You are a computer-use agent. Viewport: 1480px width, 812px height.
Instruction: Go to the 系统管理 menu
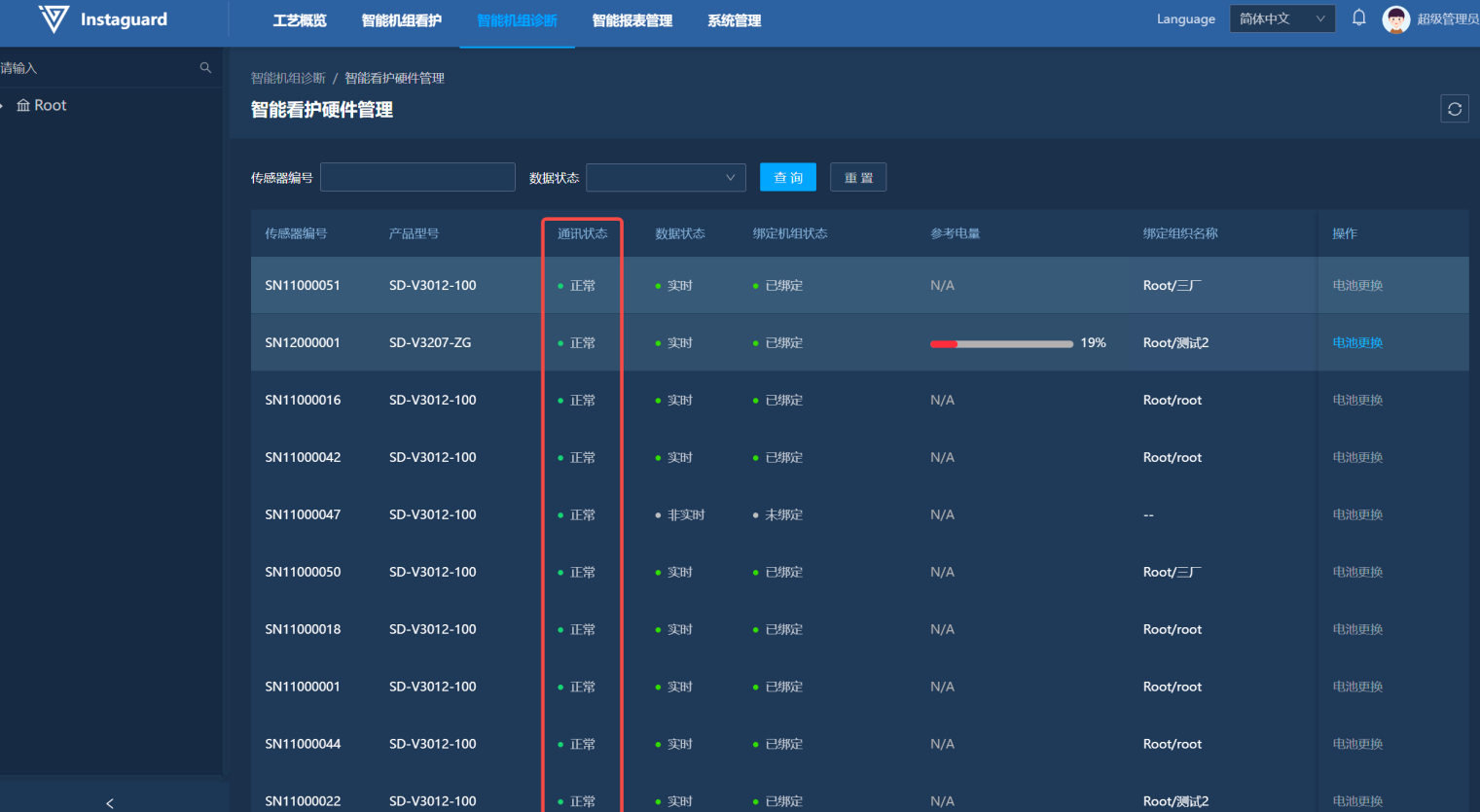[734, 20]
